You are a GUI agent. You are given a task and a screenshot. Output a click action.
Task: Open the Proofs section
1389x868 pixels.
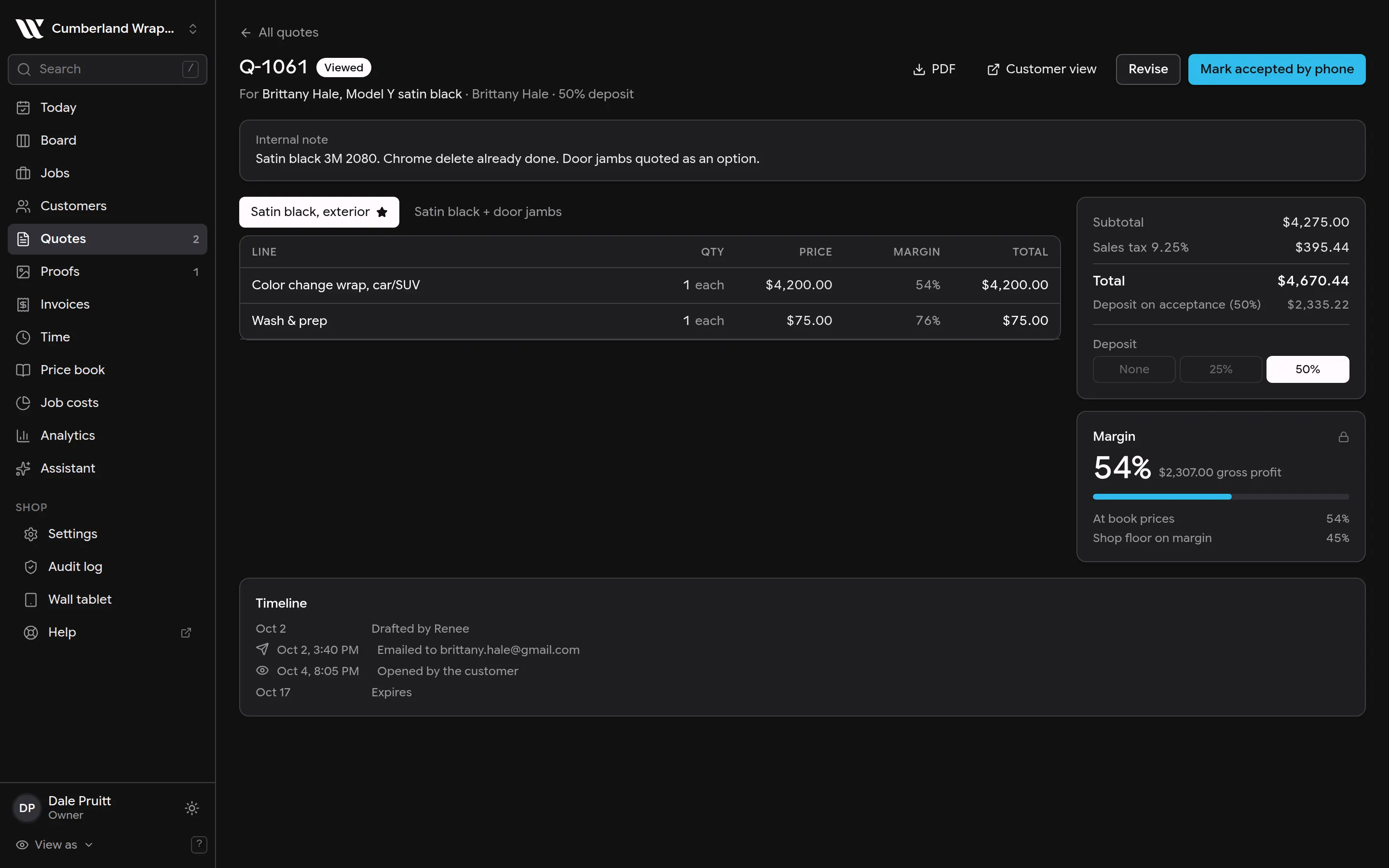pos(108,271)
